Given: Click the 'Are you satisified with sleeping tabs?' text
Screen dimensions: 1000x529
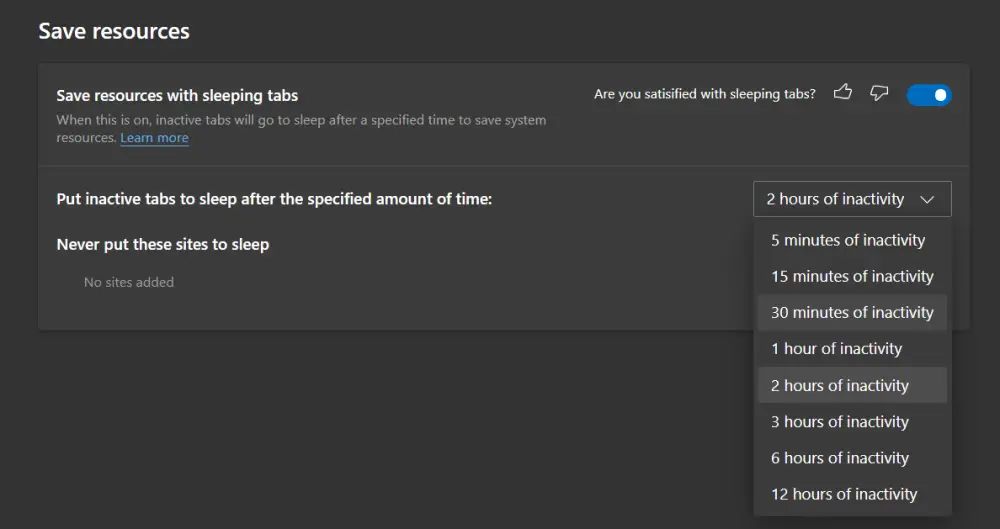Looking at the screenshot, I should pyautogui.click(x=705, y=94).
